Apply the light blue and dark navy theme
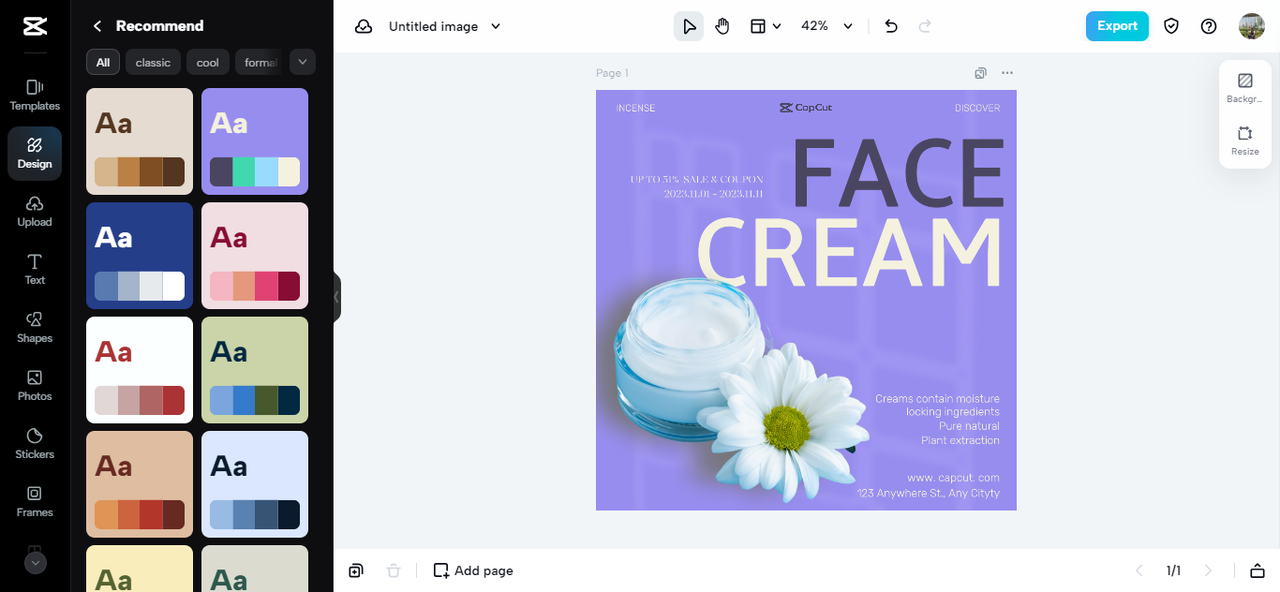 [x=255, y=484]
